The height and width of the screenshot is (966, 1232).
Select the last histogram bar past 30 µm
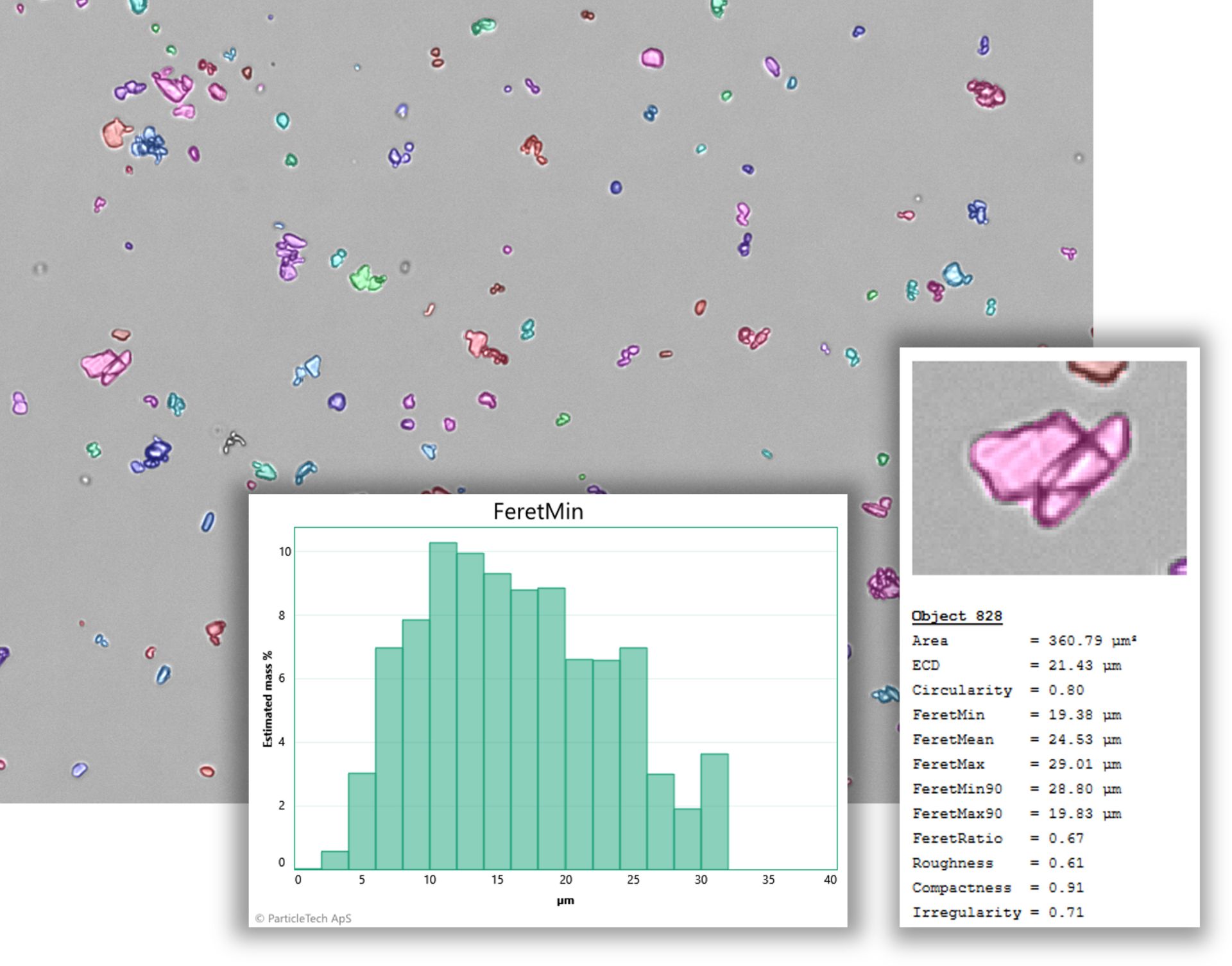tap(714, 811)
